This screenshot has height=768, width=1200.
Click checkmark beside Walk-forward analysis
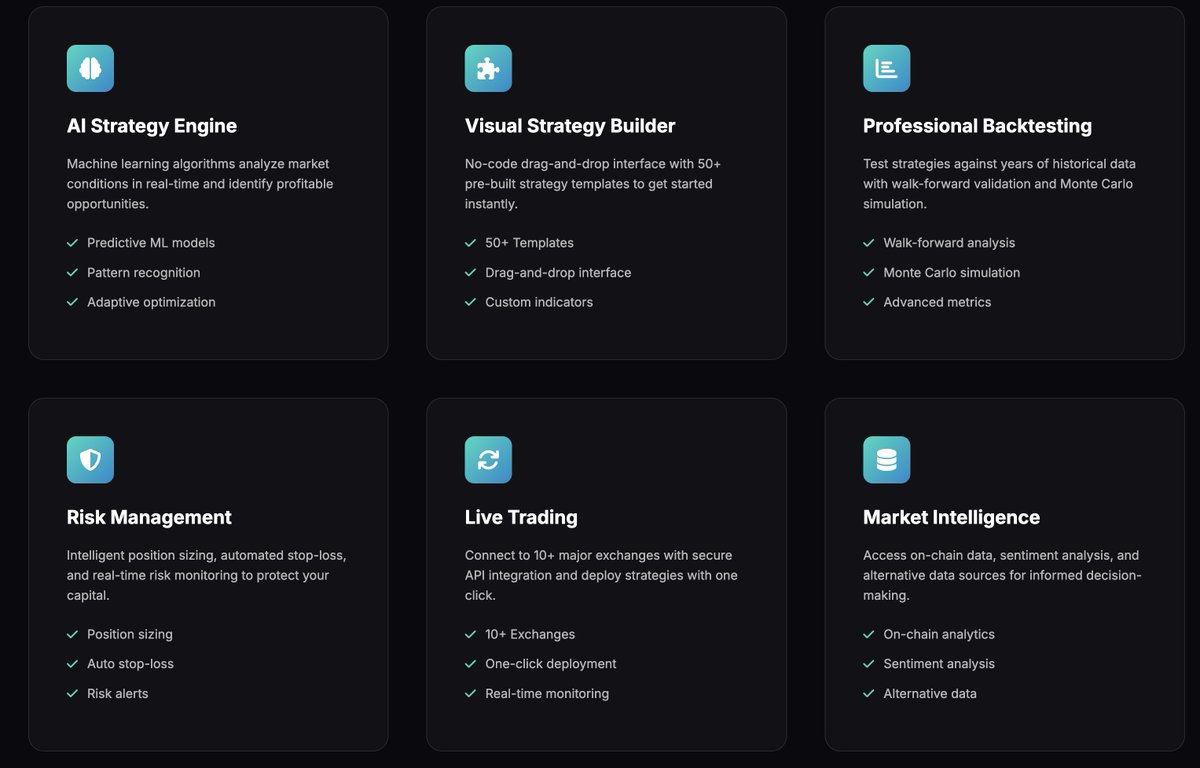[x=868, y=243]
